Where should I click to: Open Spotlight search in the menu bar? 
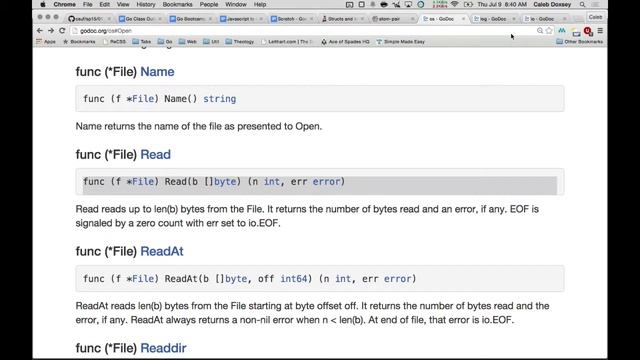[582, 4]
